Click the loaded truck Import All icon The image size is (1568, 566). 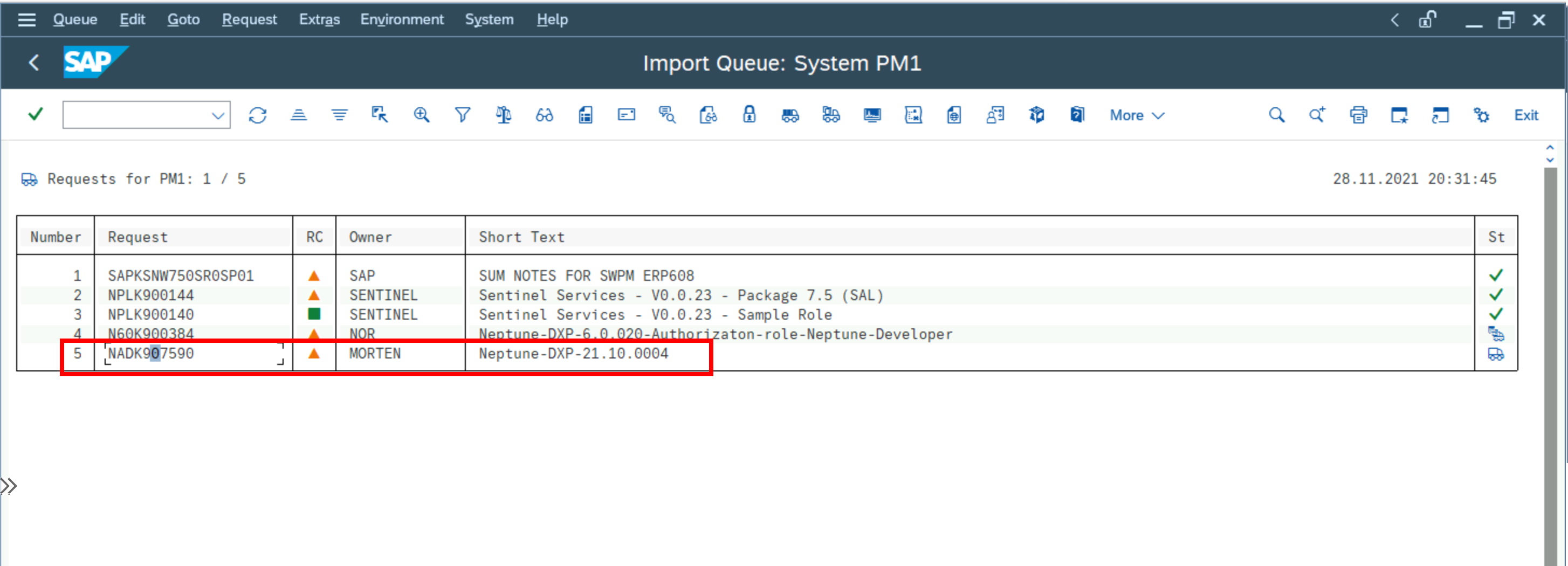pos(831,115)
